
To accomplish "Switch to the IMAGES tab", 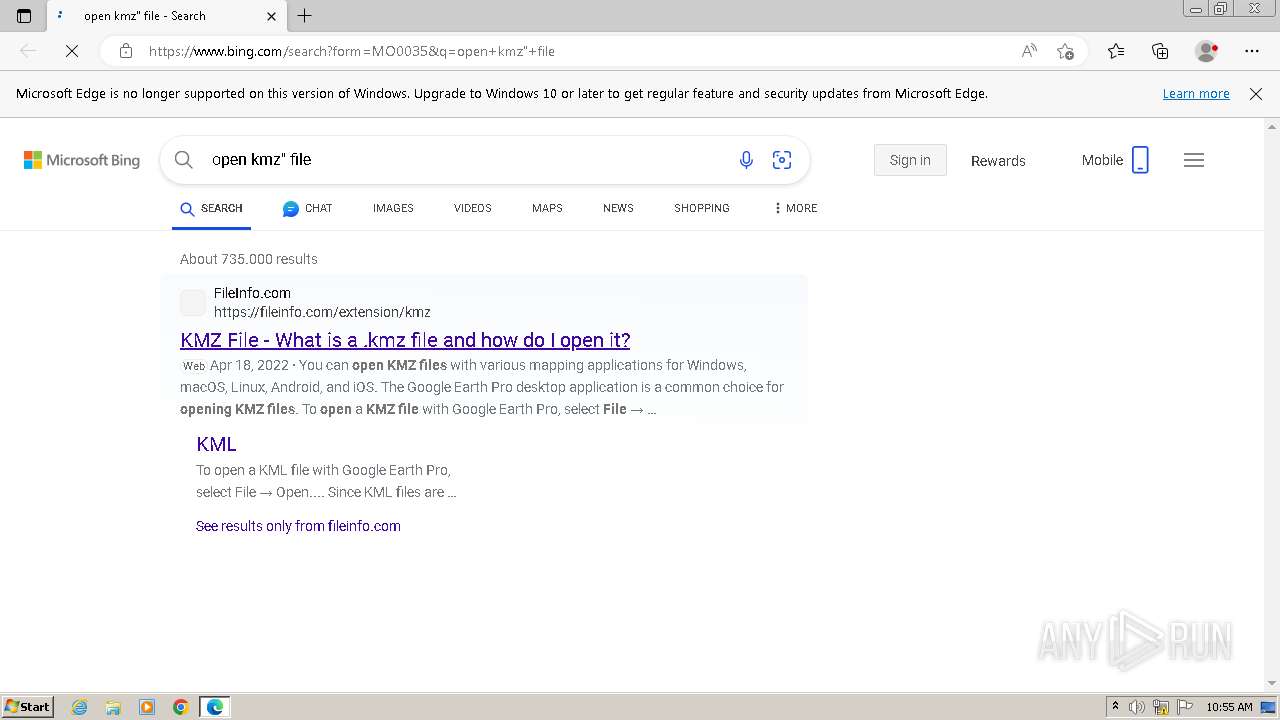I will click(x=393, y=208).
